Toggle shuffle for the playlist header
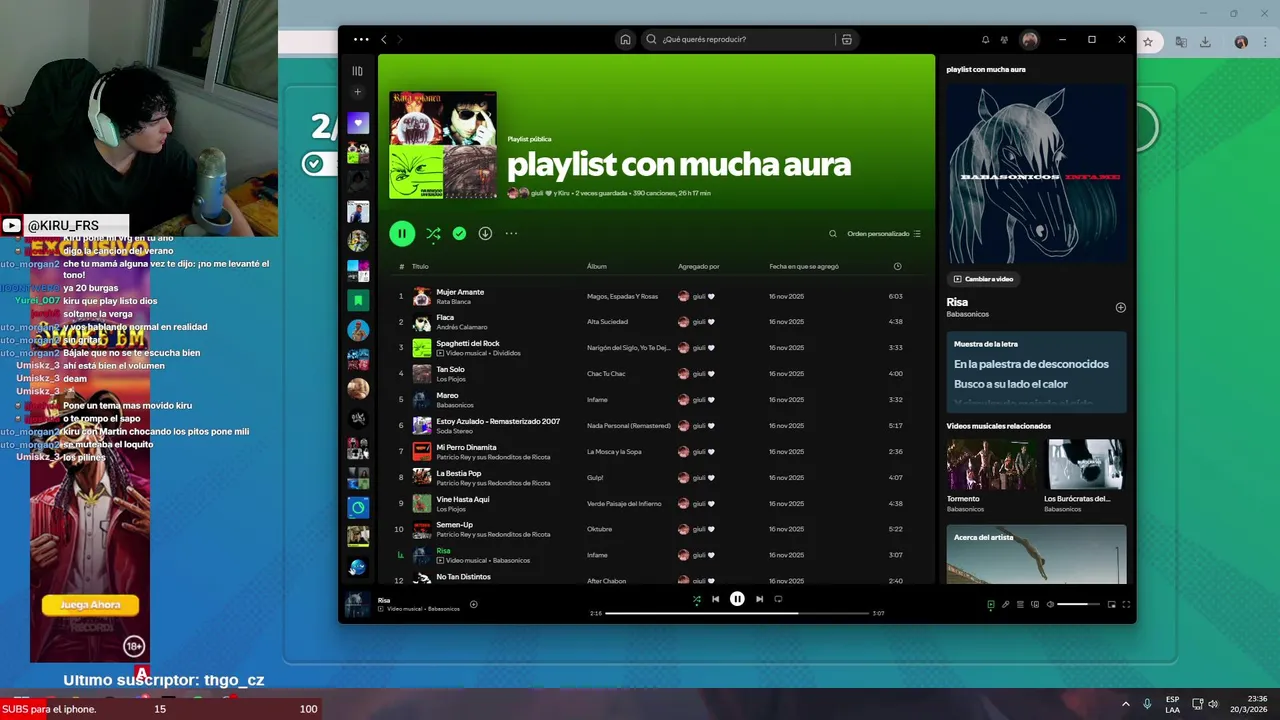 click(433, 234)
